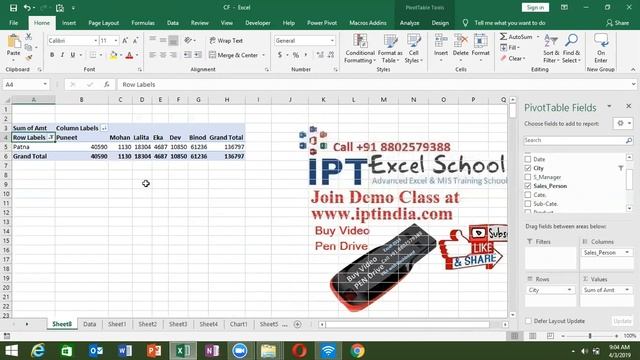Switch to the Power Pivot tab
Screen dimensions: 640x360
322,23
